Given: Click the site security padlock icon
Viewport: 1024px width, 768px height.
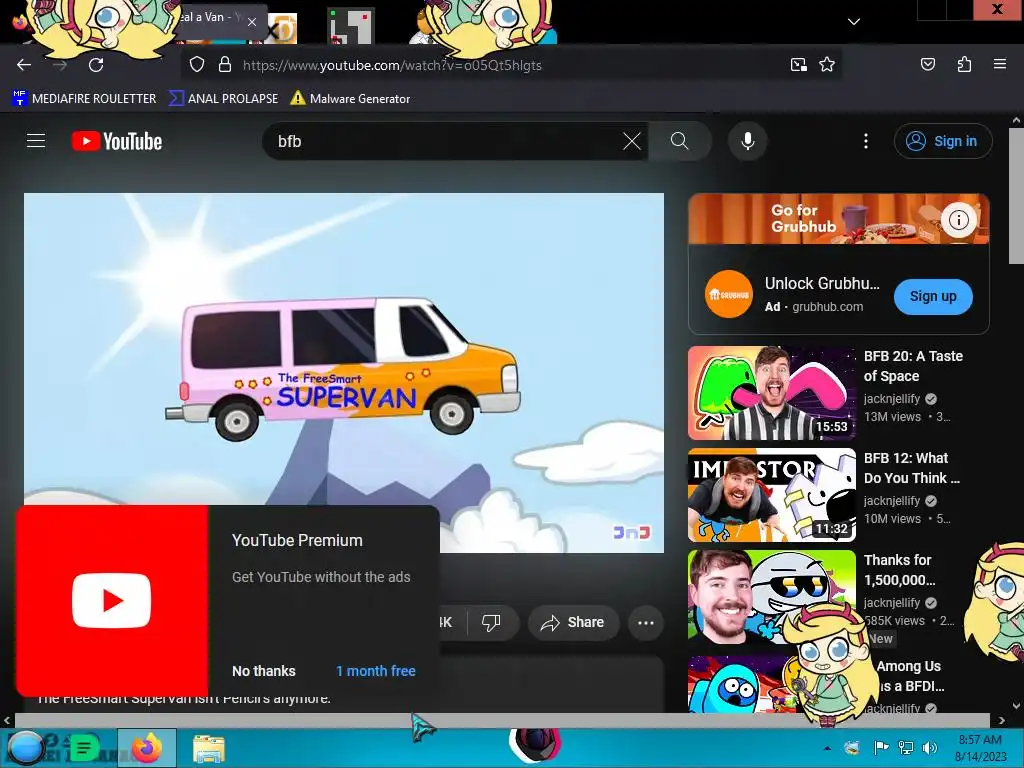Looking at the screenshot, I should pyautogui.click(x=225, y=65).
